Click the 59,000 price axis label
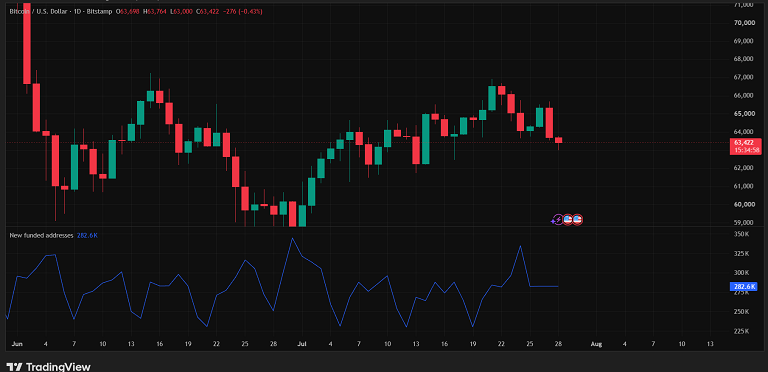The image size is (768, 372). [744, 222]
